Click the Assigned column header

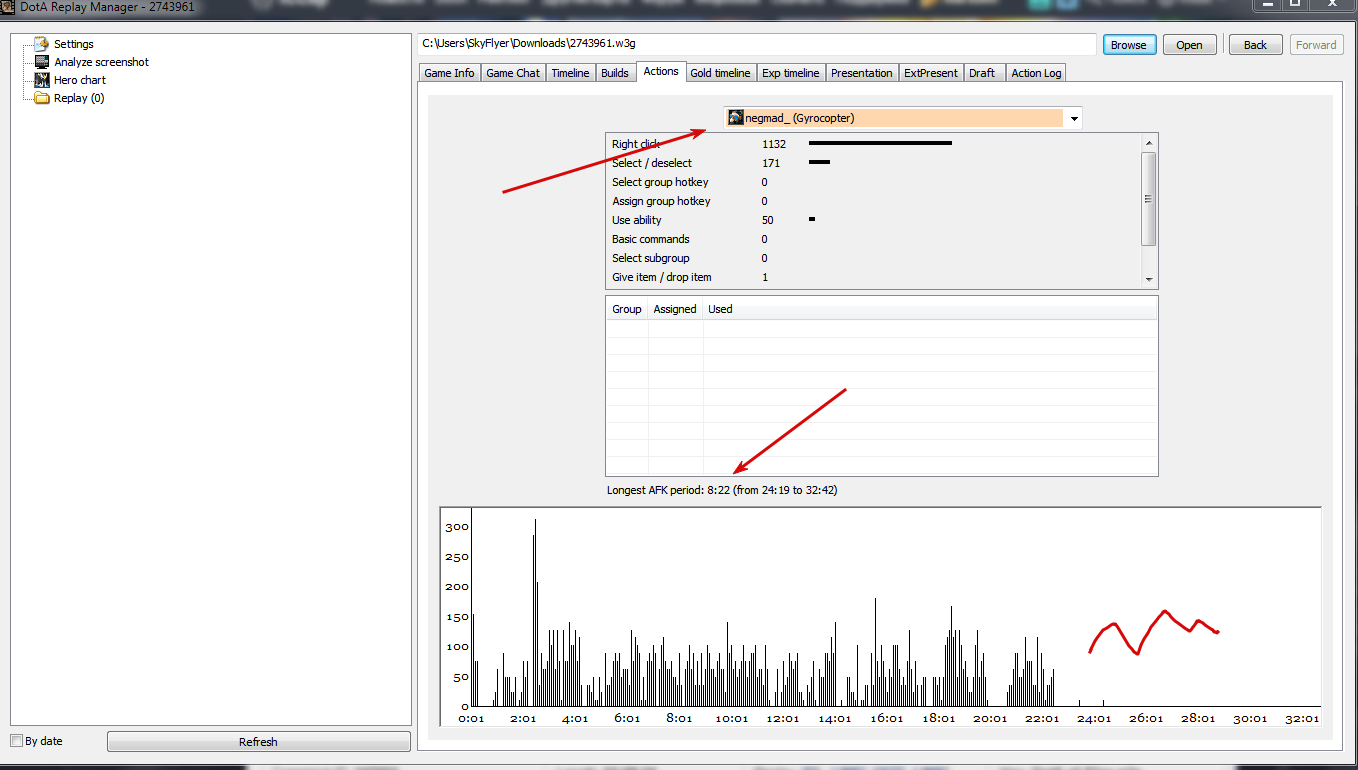tap(675, 309)
